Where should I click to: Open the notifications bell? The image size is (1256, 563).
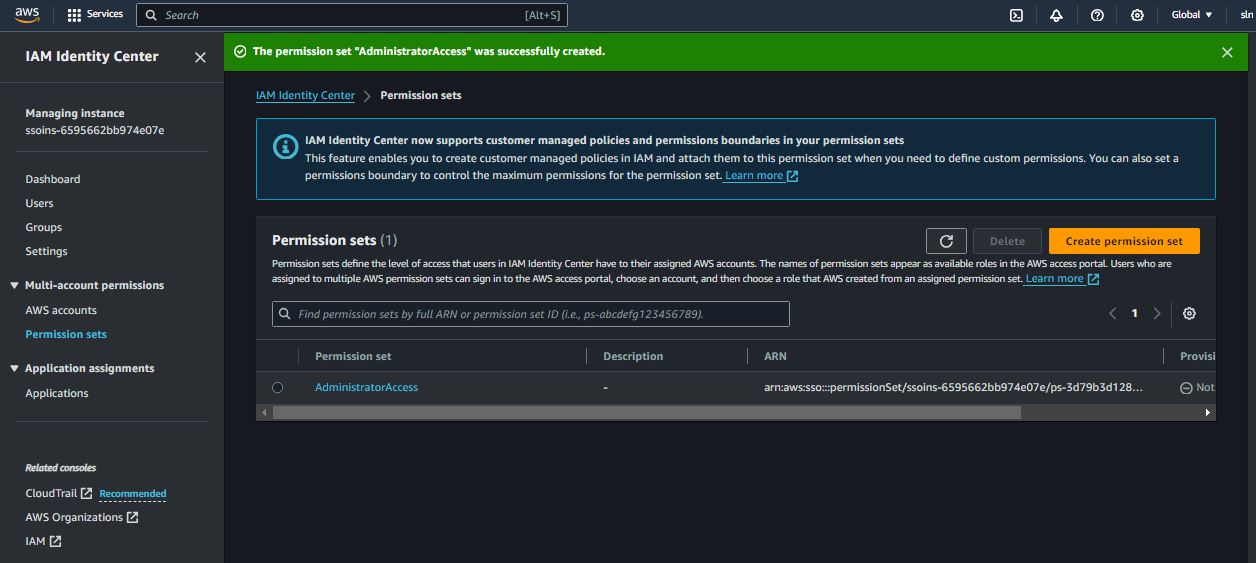point(1056,15)
